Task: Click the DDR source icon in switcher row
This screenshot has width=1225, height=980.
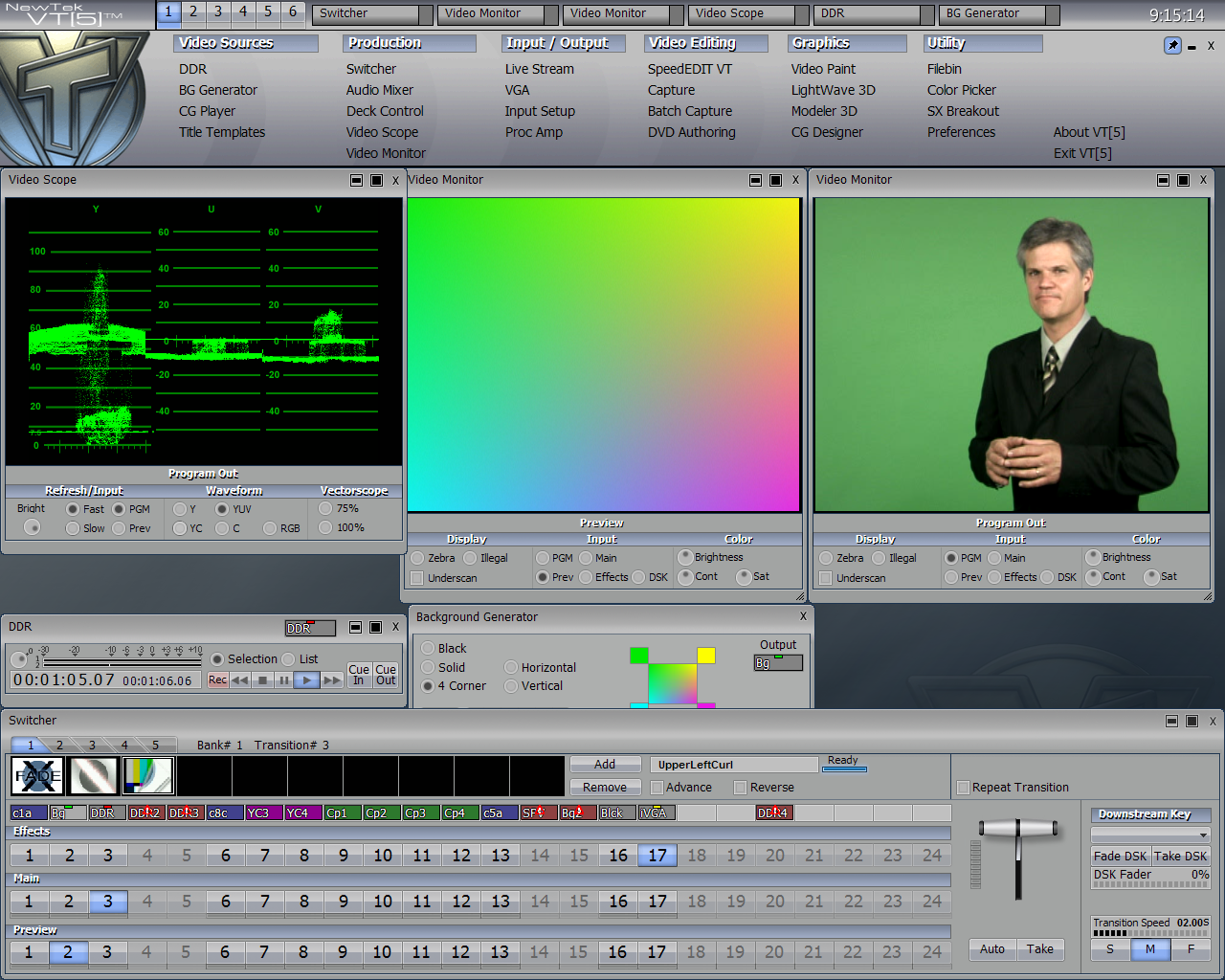Action: click(107, 813)
